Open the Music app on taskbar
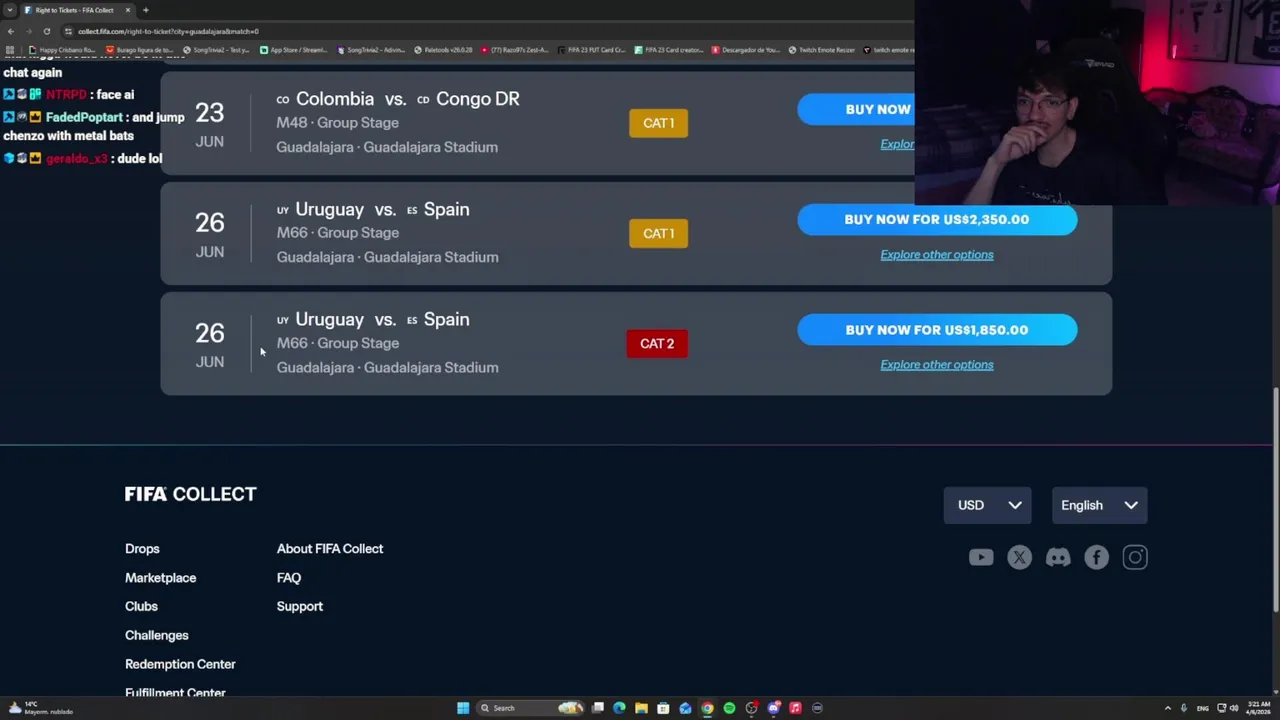This screenshot has width=1280, height=720. click(x=795, y=708)
